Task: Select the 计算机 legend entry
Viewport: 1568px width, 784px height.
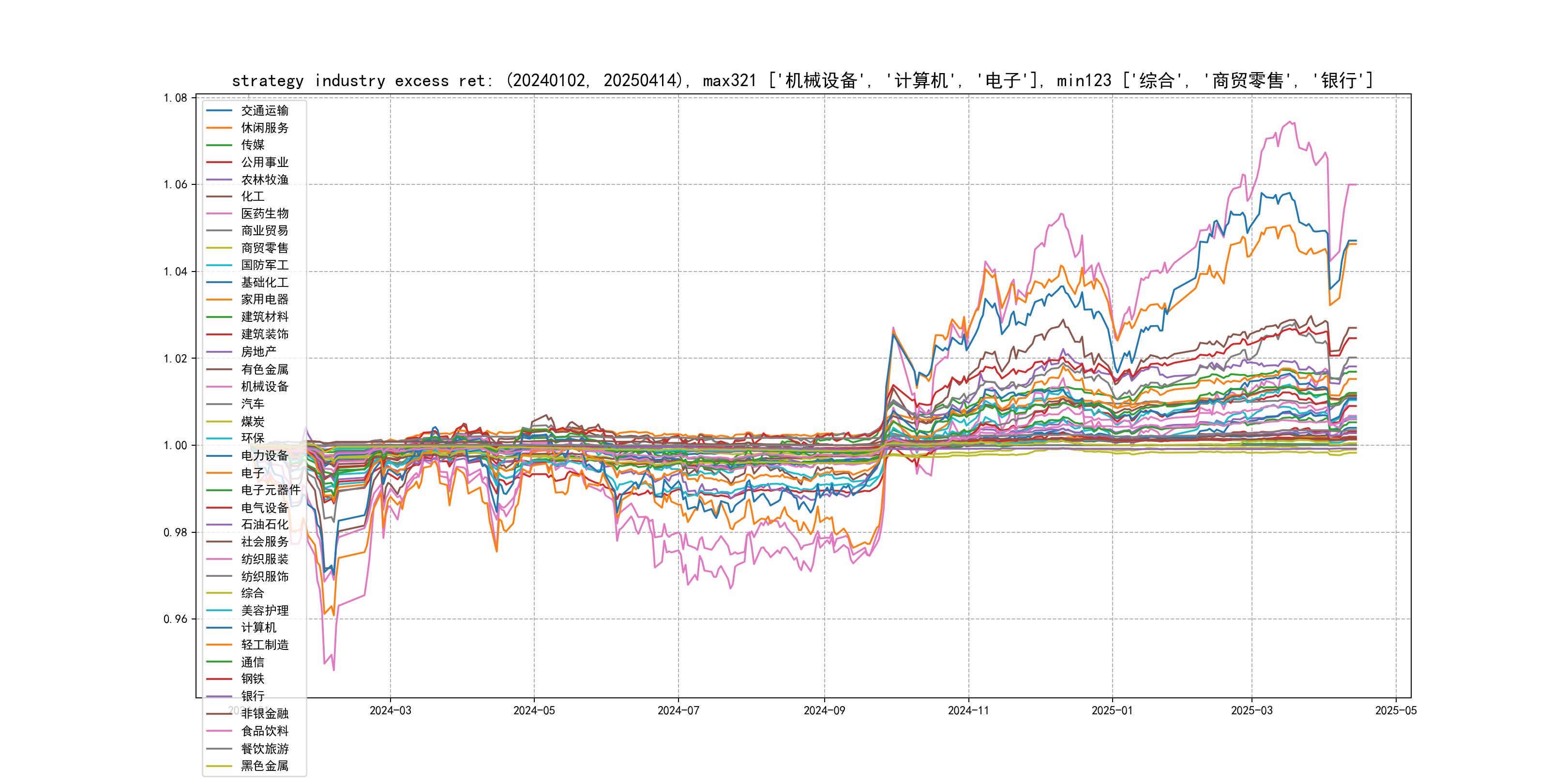Action: tap(258, 628)
